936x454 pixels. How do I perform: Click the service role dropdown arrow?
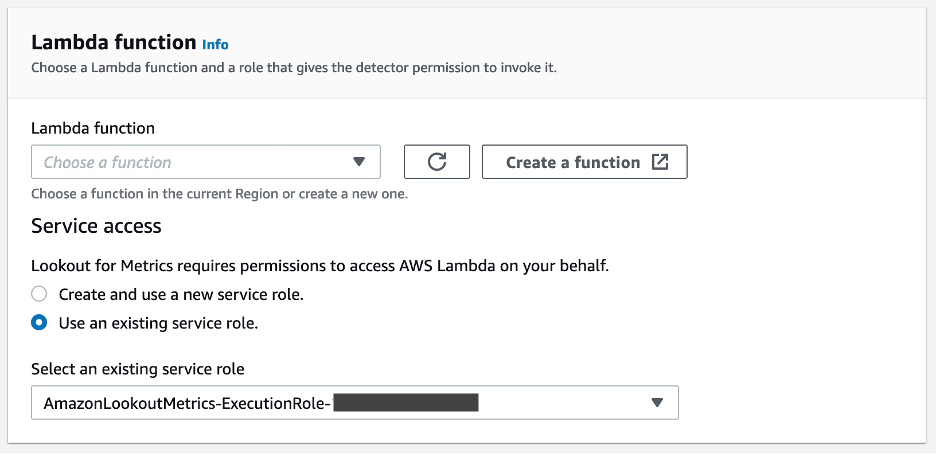657,403
